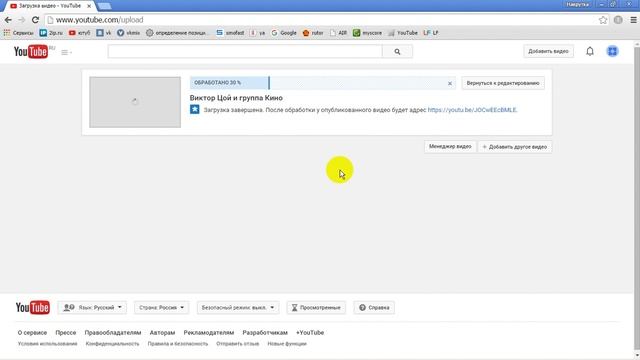Open the myscore bookmark

[367, 33]
